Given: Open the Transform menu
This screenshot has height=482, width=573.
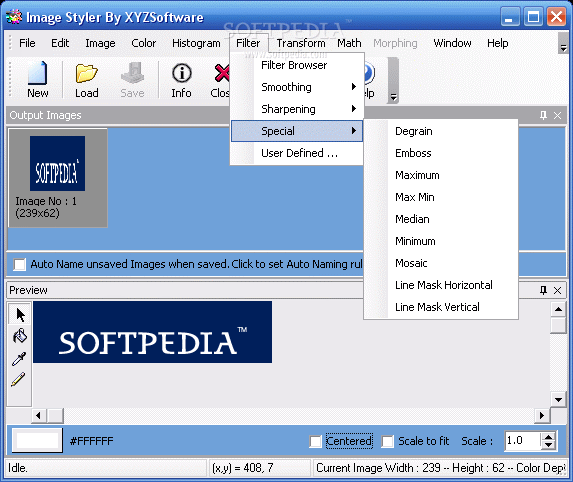Looking at the screenshot, I should 301,43.
